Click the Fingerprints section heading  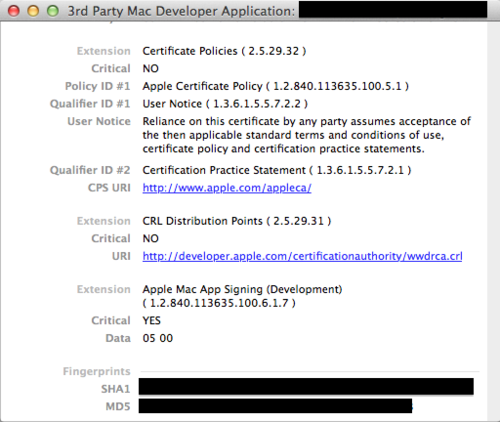tap(97, 371)
